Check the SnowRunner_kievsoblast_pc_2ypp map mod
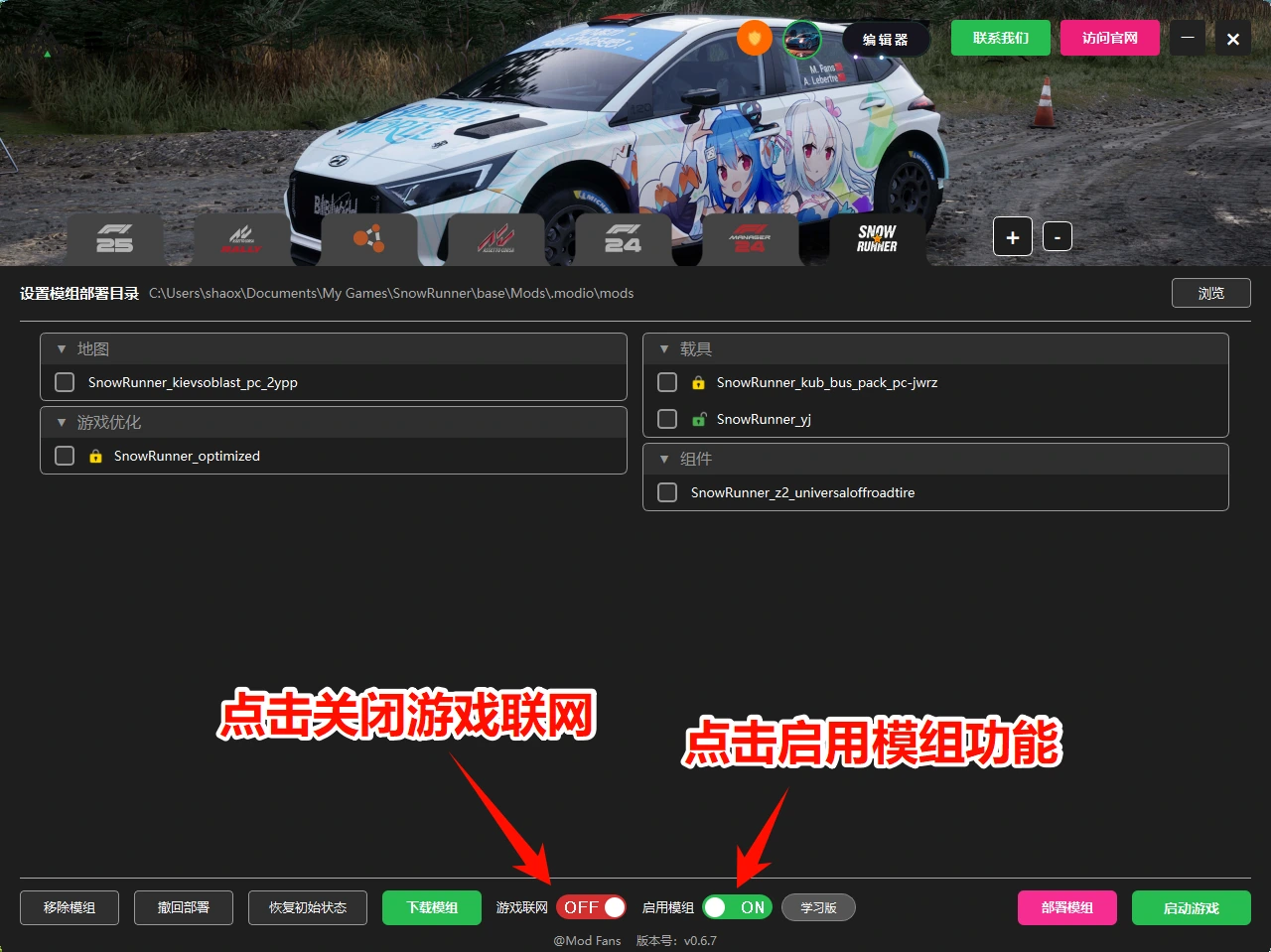 click(65, 382)
